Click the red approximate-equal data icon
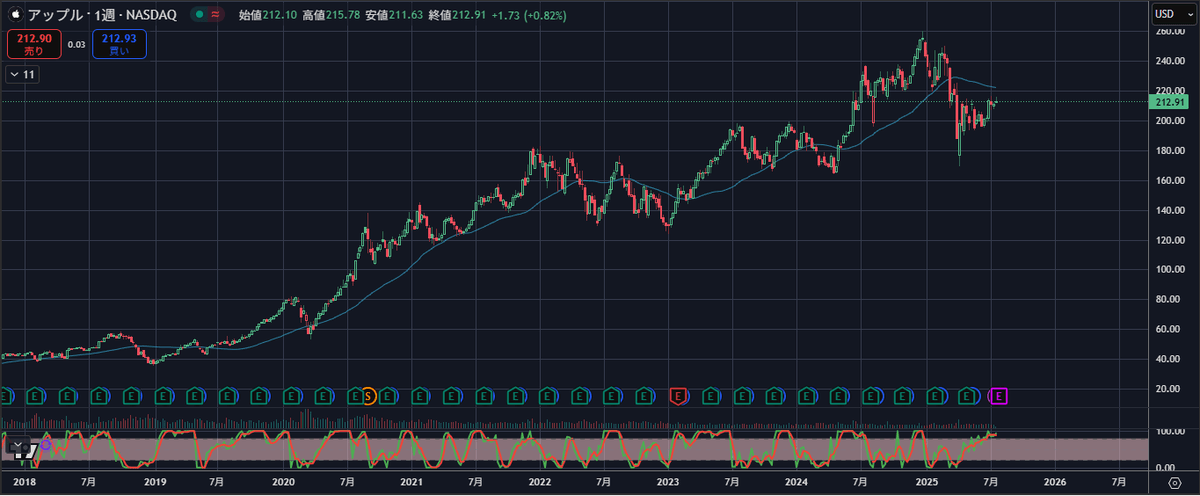The width and height of the screenshot is (1200, 496). point(217,15)
